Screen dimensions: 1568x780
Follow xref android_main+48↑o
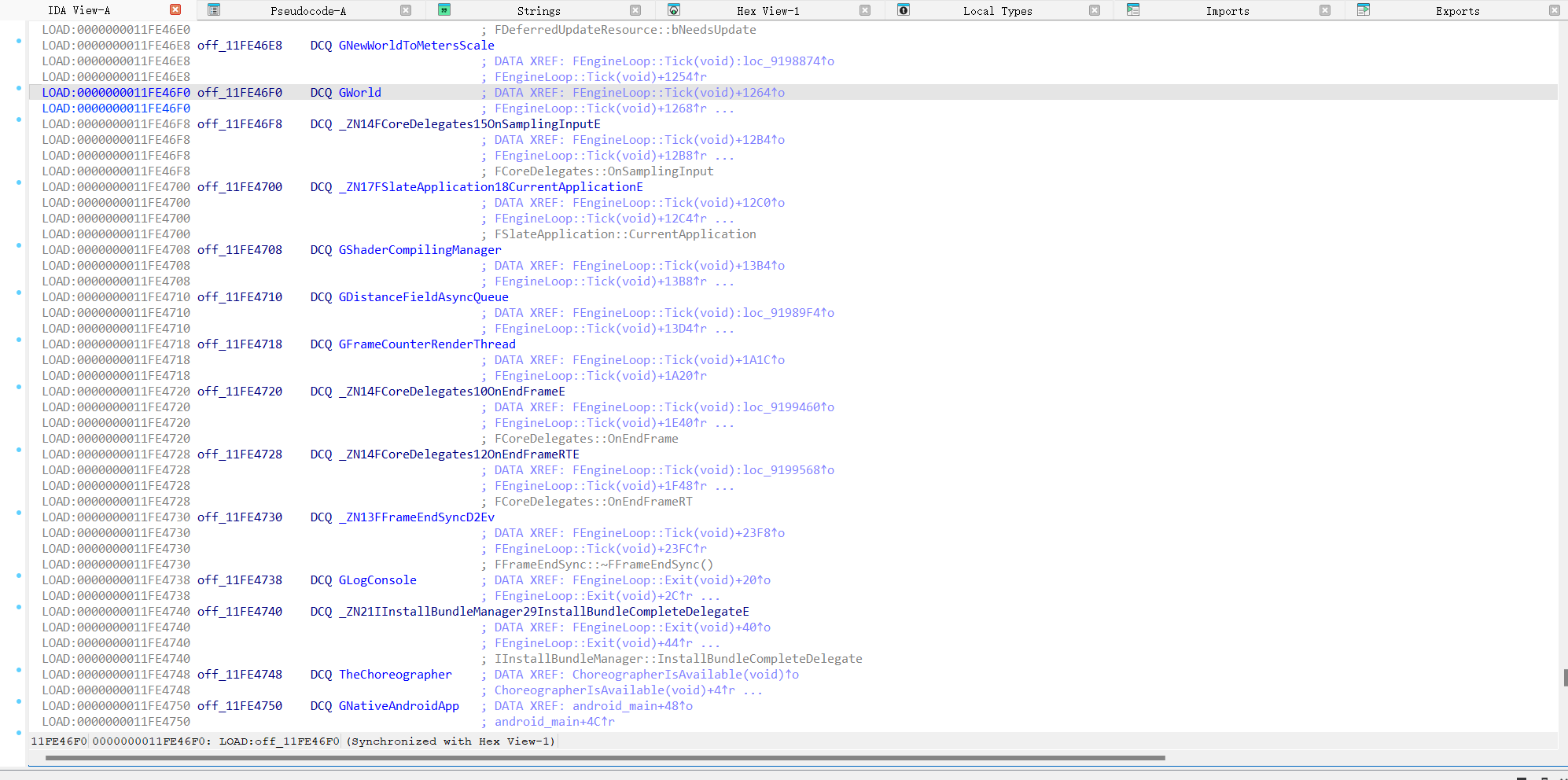(632, 706)
